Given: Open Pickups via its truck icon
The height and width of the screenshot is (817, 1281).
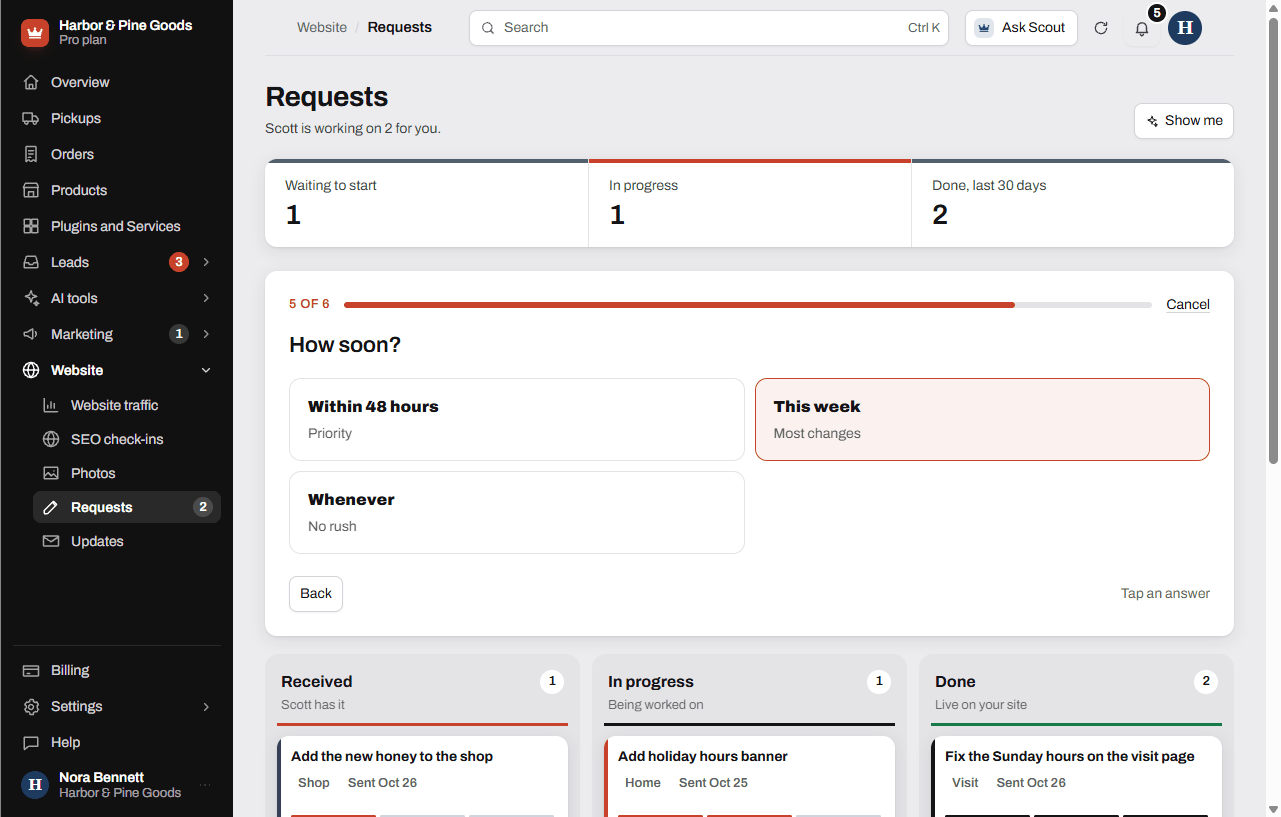Looking at the screenshot, I should pos(31,118).
